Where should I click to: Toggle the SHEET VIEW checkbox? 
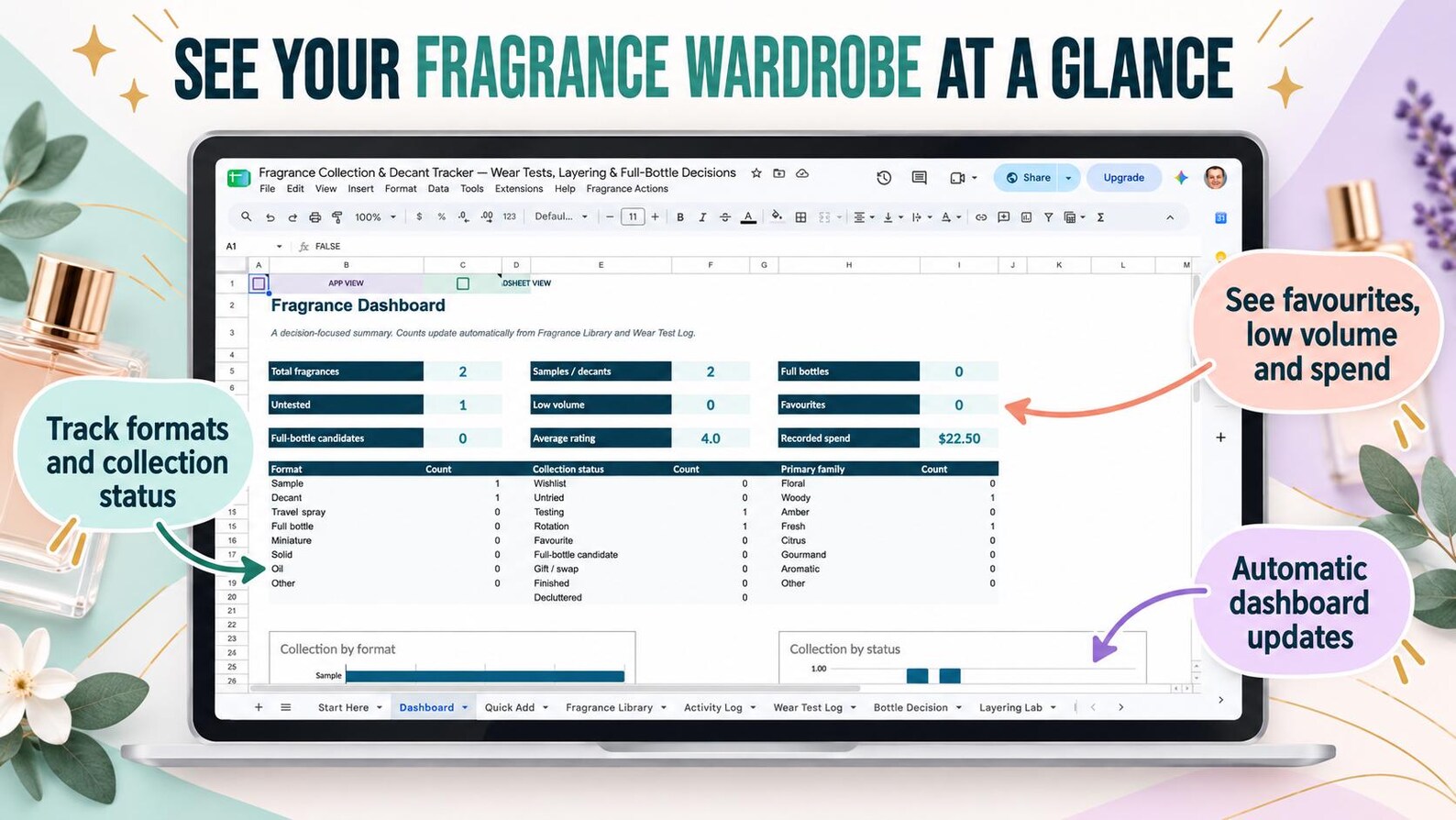463,283
